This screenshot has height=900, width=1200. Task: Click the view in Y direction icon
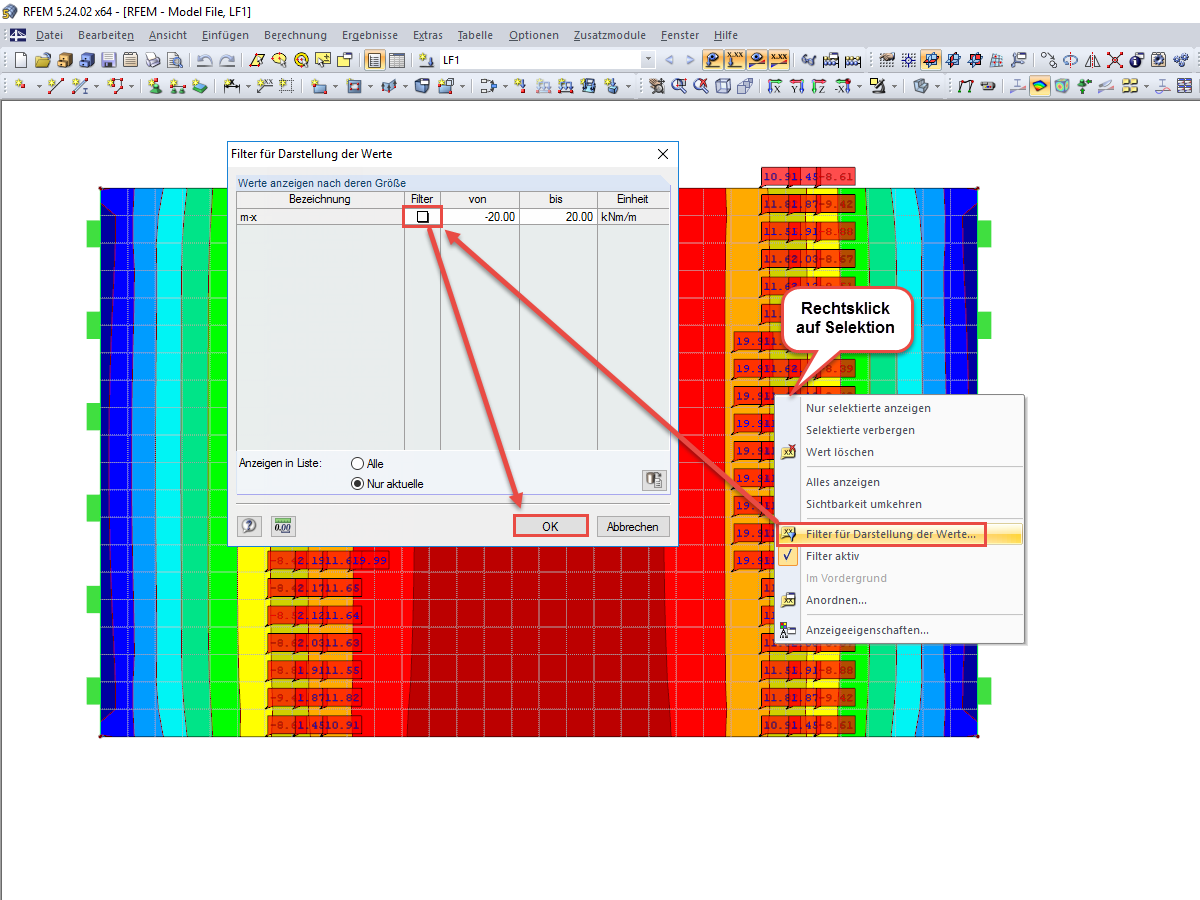[796, 86]
